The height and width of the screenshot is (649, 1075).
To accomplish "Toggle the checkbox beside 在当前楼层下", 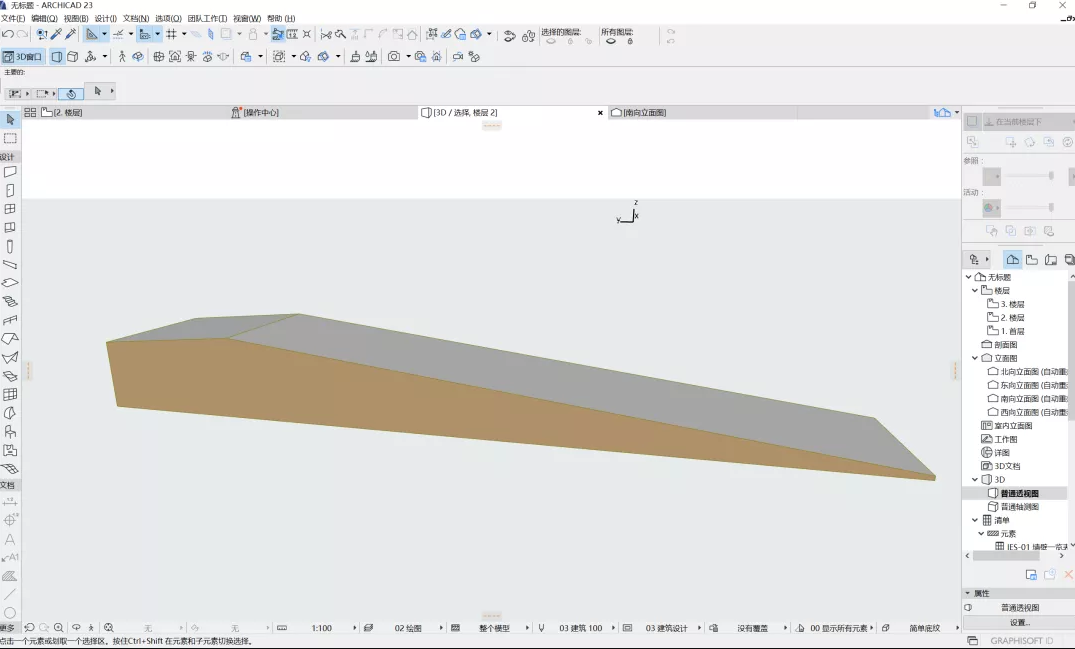I will [971, 122].
